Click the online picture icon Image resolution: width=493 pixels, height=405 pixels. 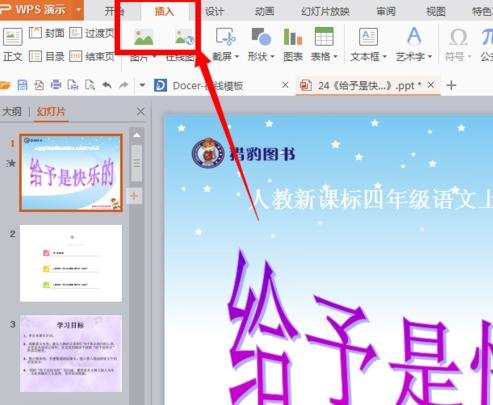pos(184,37)
